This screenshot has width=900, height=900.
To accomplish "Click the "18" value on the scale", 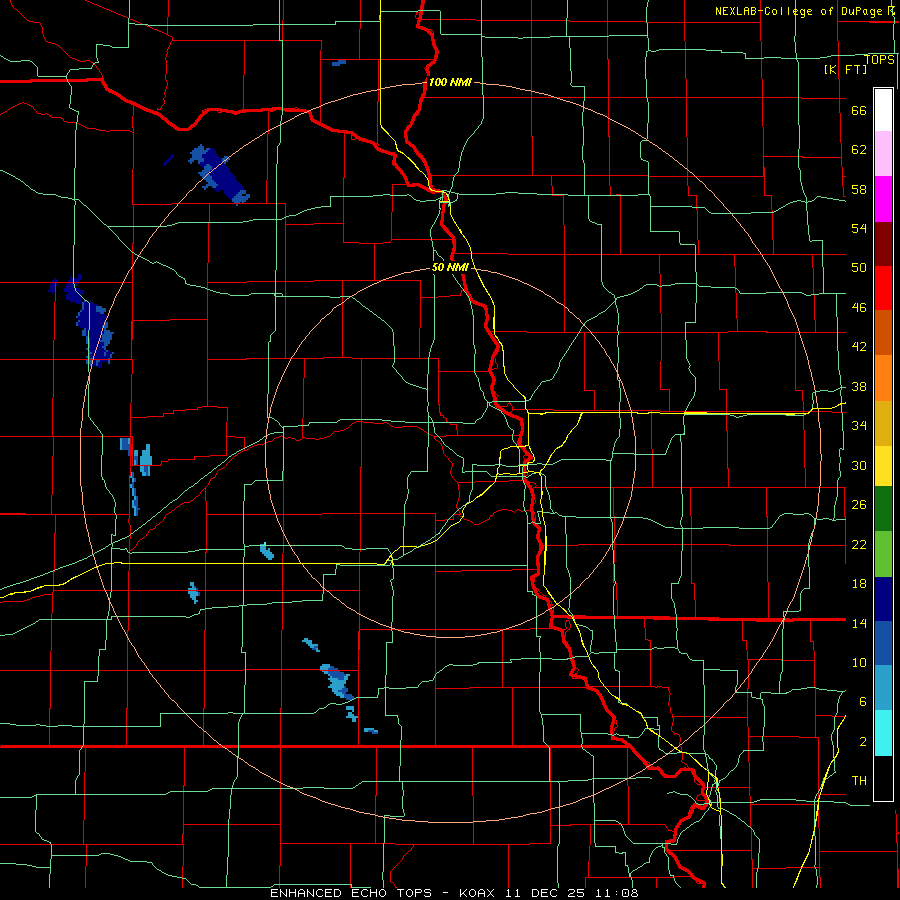I will [x=859, y=584].
